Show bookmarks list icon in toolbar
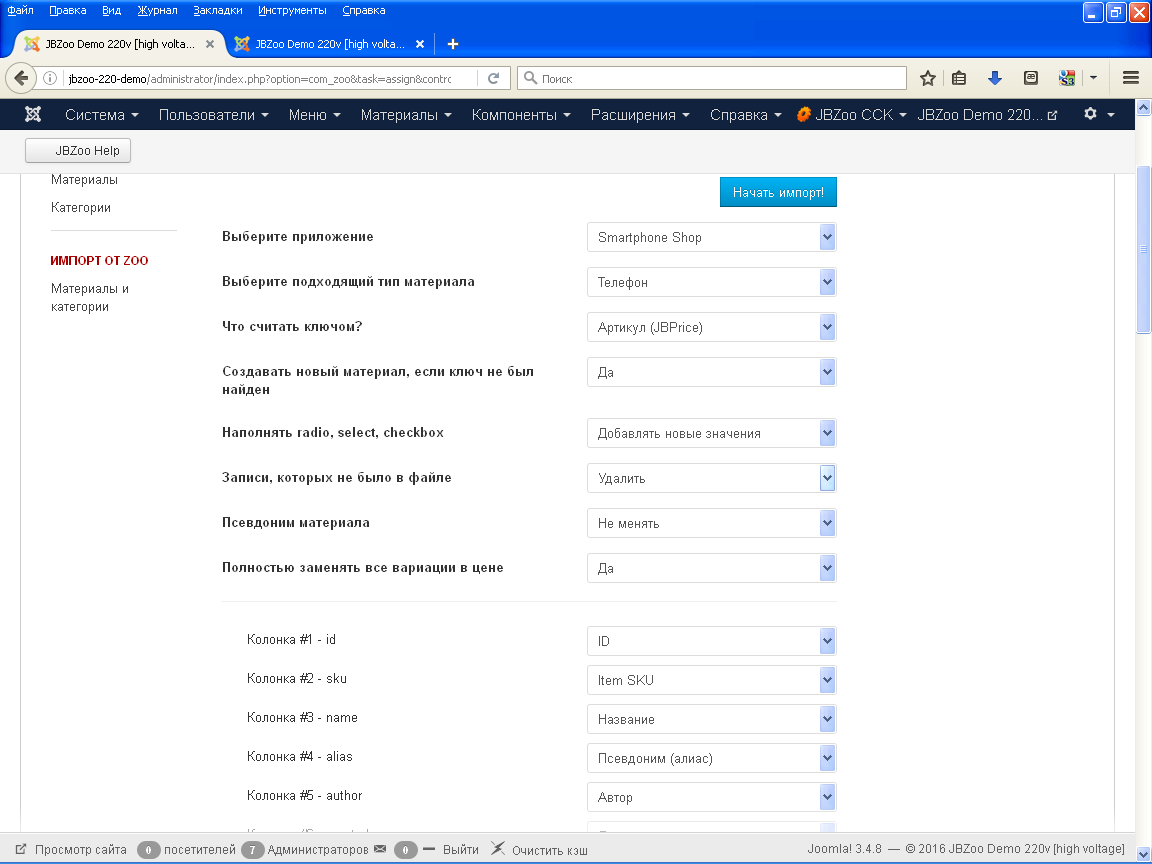1152x864 pixels. tap(959, 78)
